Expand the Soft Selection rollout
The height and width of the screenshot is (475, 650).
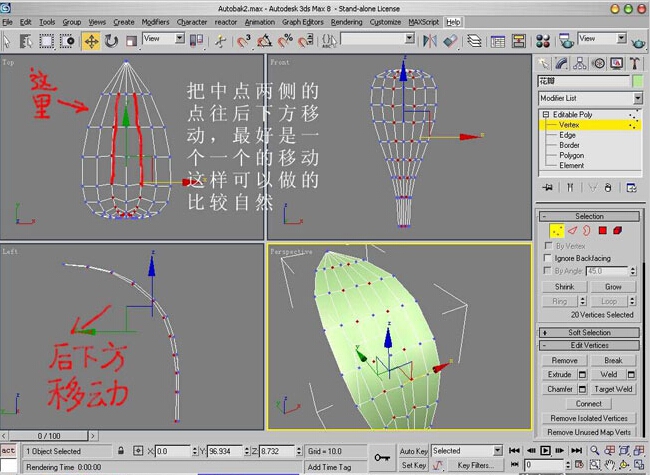pyautogui.click(x=589, y=332)
